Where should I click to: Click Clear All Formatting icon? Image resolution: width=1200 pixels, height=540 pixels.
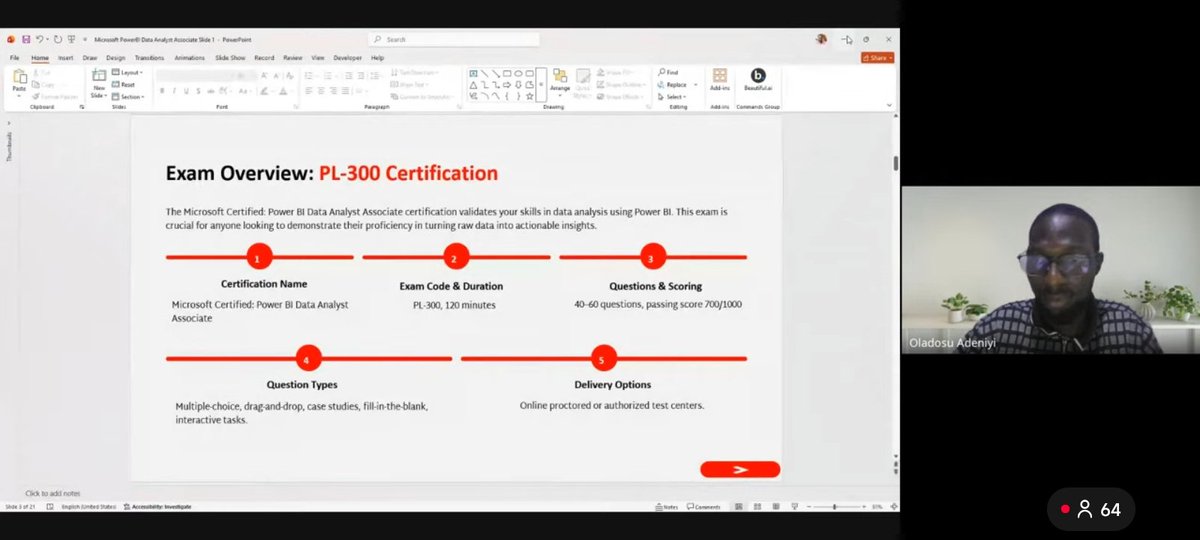coord(289,76)
